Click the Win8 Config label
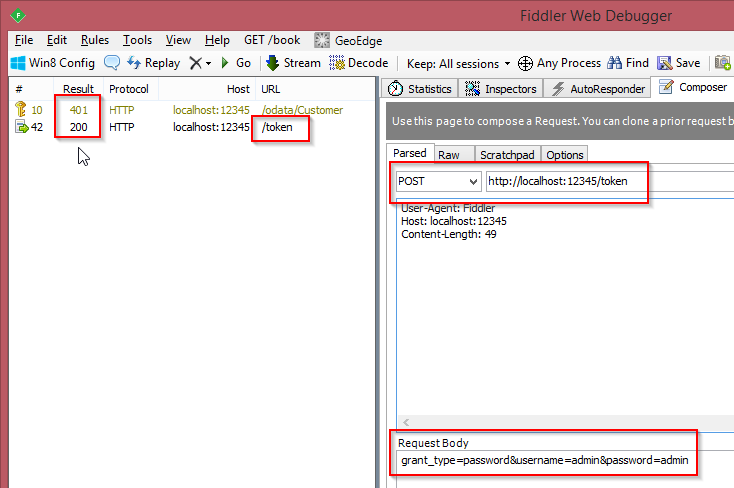 62,63
